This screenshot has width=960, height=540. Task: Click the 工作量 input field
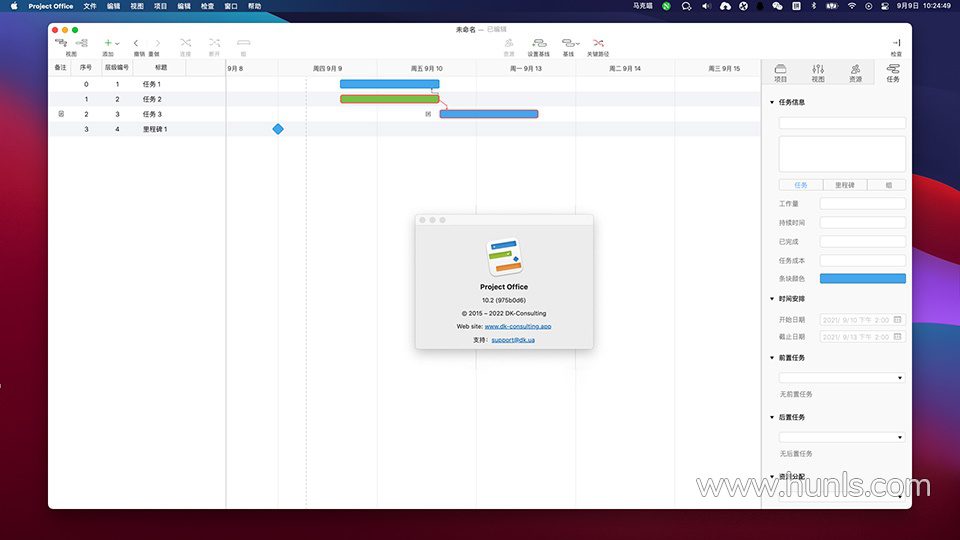click(863, 203)
